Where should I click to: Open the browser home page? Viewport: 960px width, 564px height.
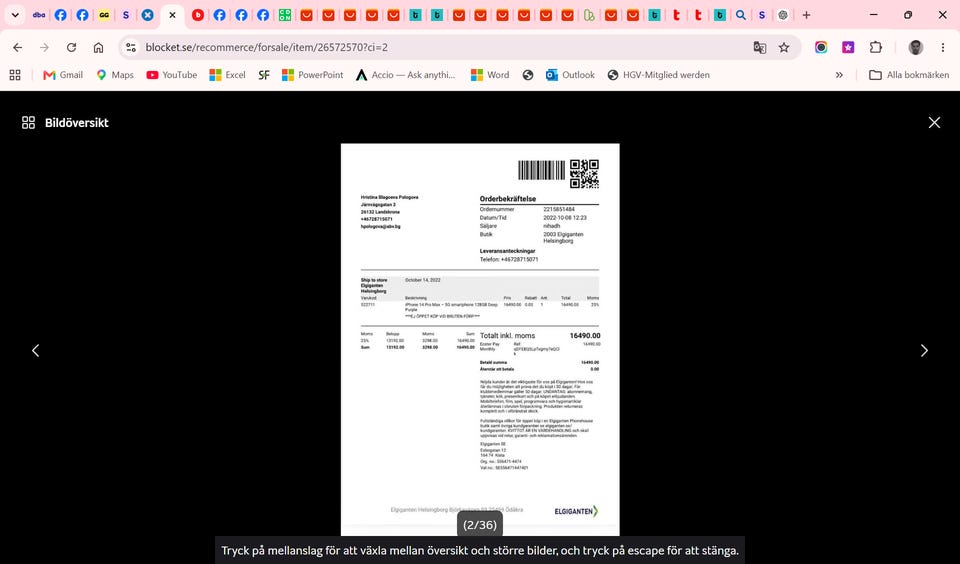coord(98,47)
